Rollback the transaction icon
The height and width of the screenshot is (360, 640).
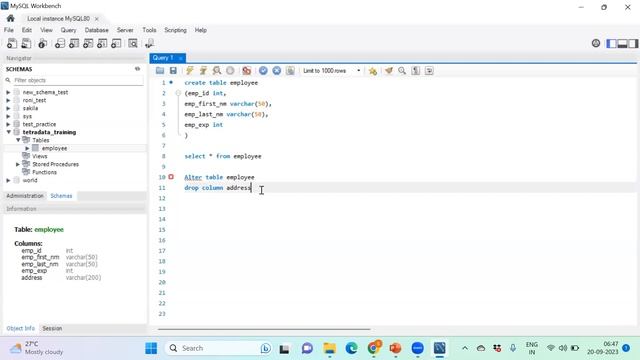[277, 71]
